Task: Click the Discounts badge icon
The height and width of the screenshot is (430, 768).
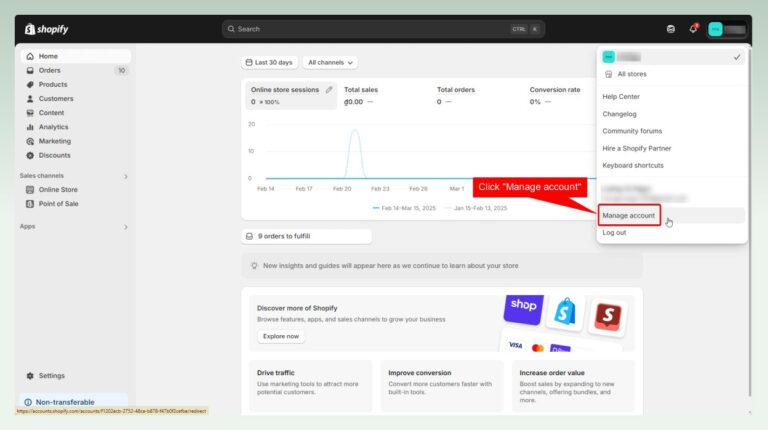Action: coord(30,156)
